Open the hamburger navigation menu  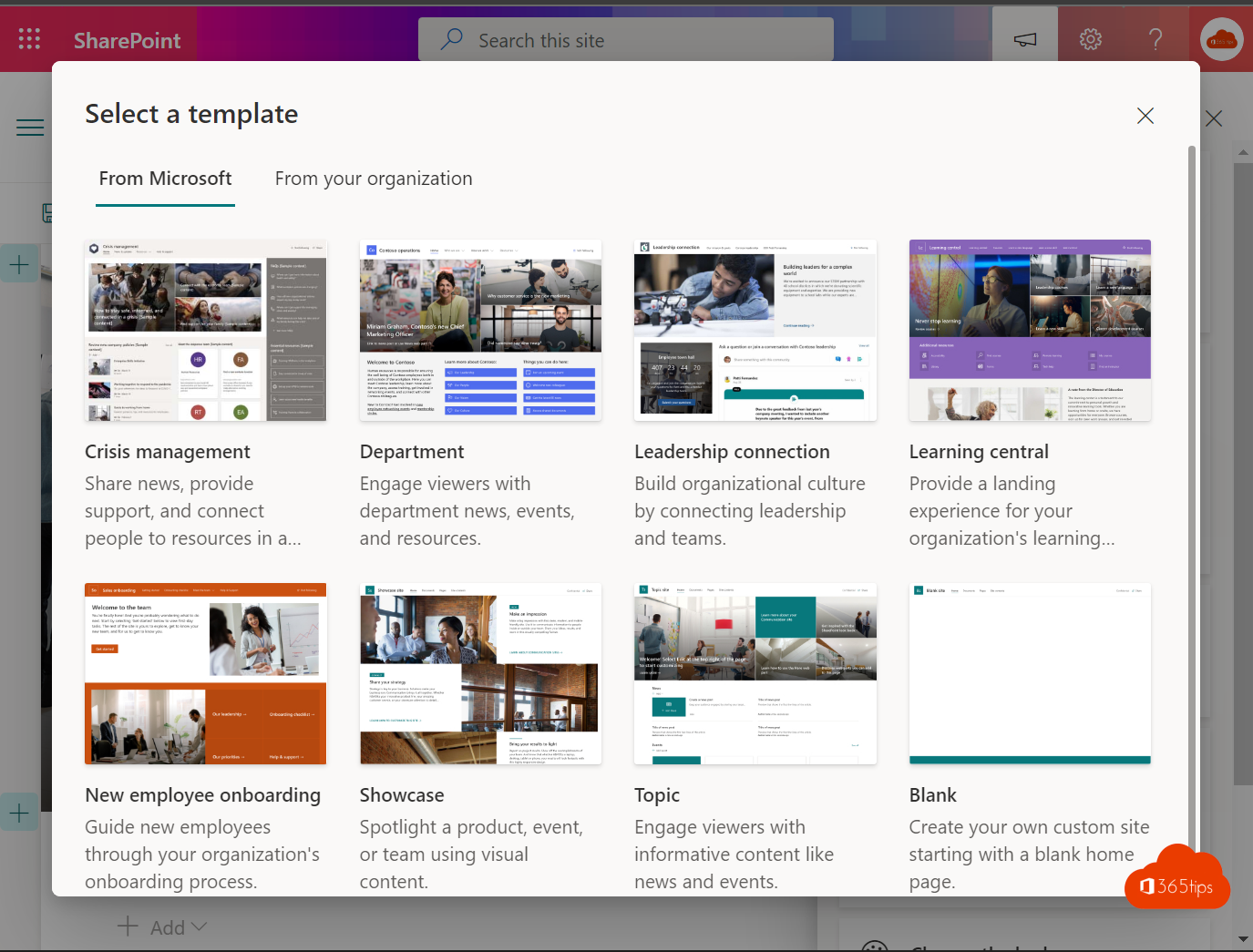point(30,128)
